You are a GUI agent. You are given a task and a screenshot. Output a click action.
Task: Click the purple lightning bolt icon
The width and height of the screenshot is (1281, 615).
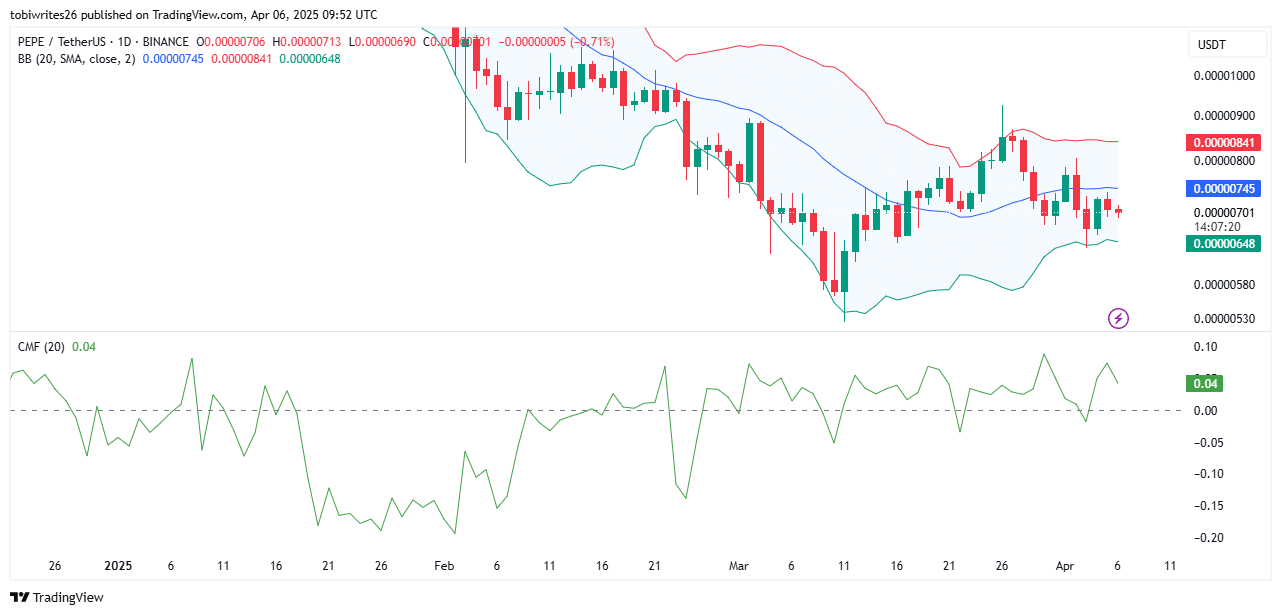coord(1119,319)
